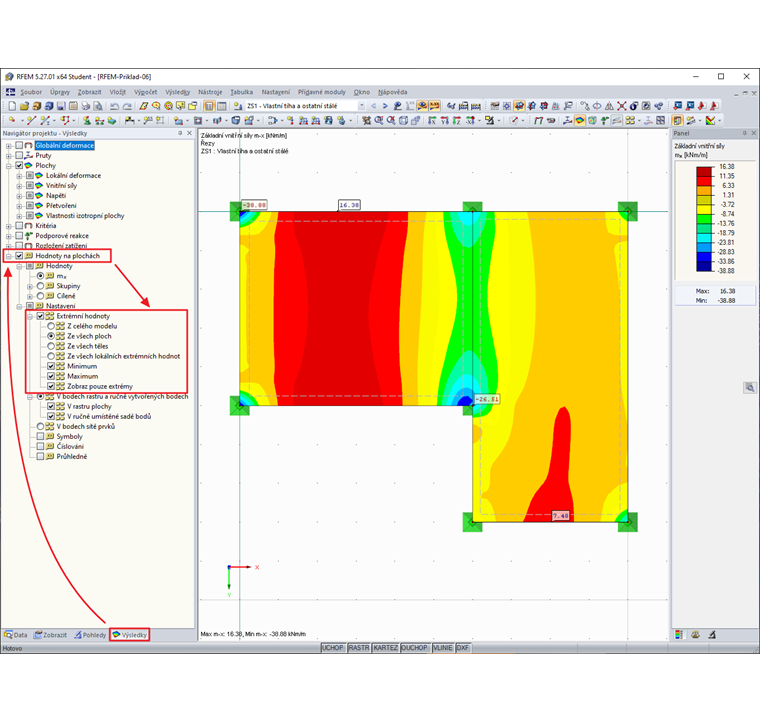This screenshot has width=760, height=723.
Task: Open color spectrum settings icon in toolbar
Action: pyautogui.click(x=710, y=120)
